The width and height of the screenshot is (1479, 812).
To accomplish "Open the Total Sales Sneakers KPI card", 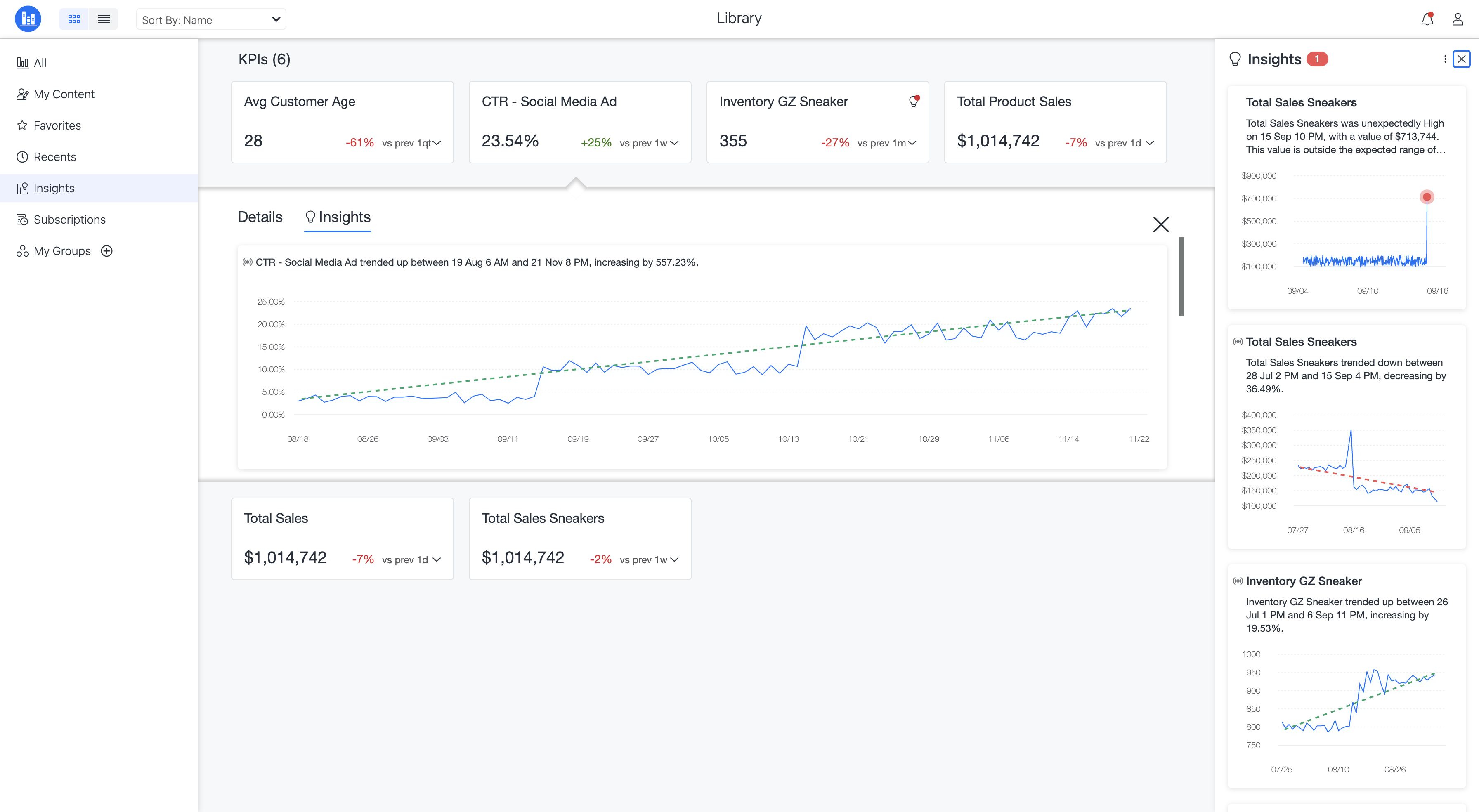I will (579, 538).
